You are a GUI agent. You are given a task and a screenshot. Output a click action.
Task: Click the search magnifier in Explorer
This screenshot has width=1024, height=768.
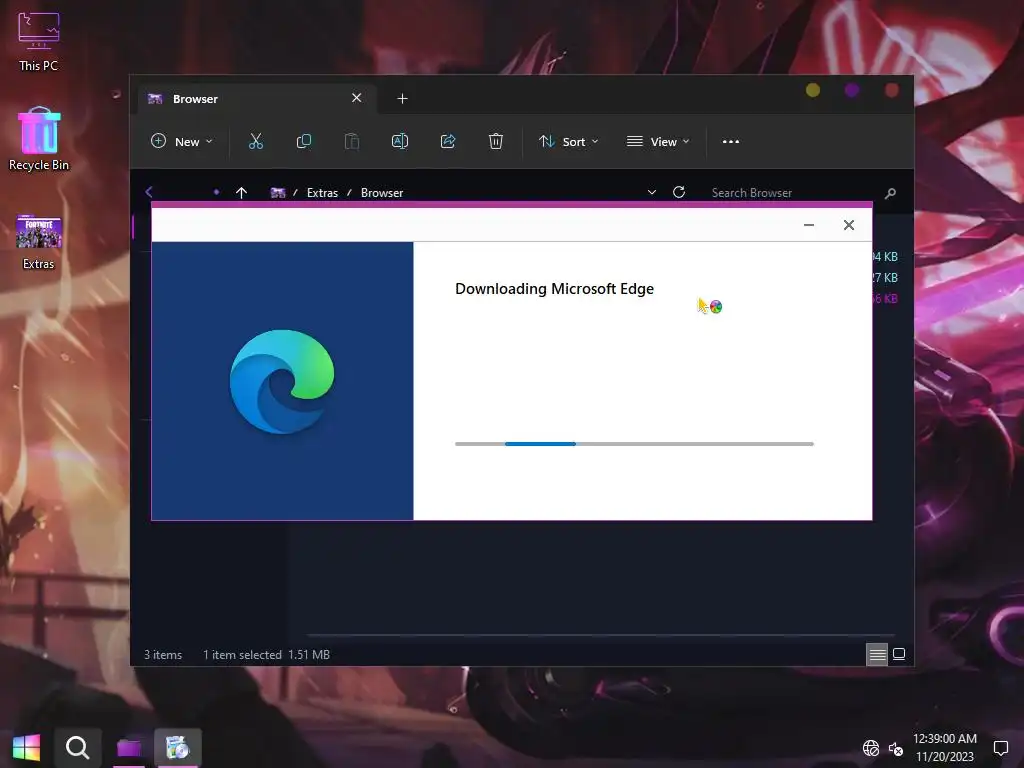(890, 193)
